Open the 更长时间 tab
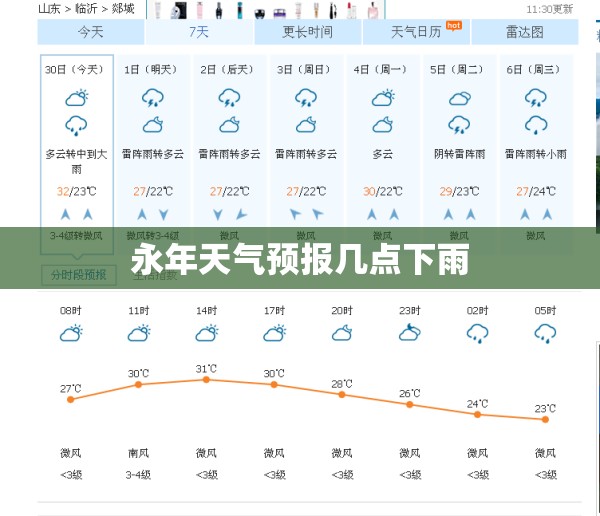This screenshot has height=516, width=600. 308,32
